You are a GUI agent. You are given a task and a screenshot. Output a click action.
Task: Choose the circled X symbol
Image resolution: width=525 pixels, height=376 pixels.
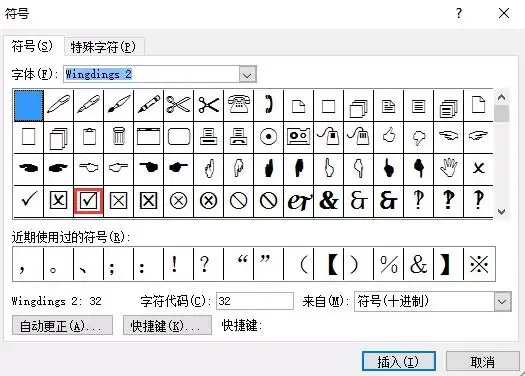click(x=178, y=201)
